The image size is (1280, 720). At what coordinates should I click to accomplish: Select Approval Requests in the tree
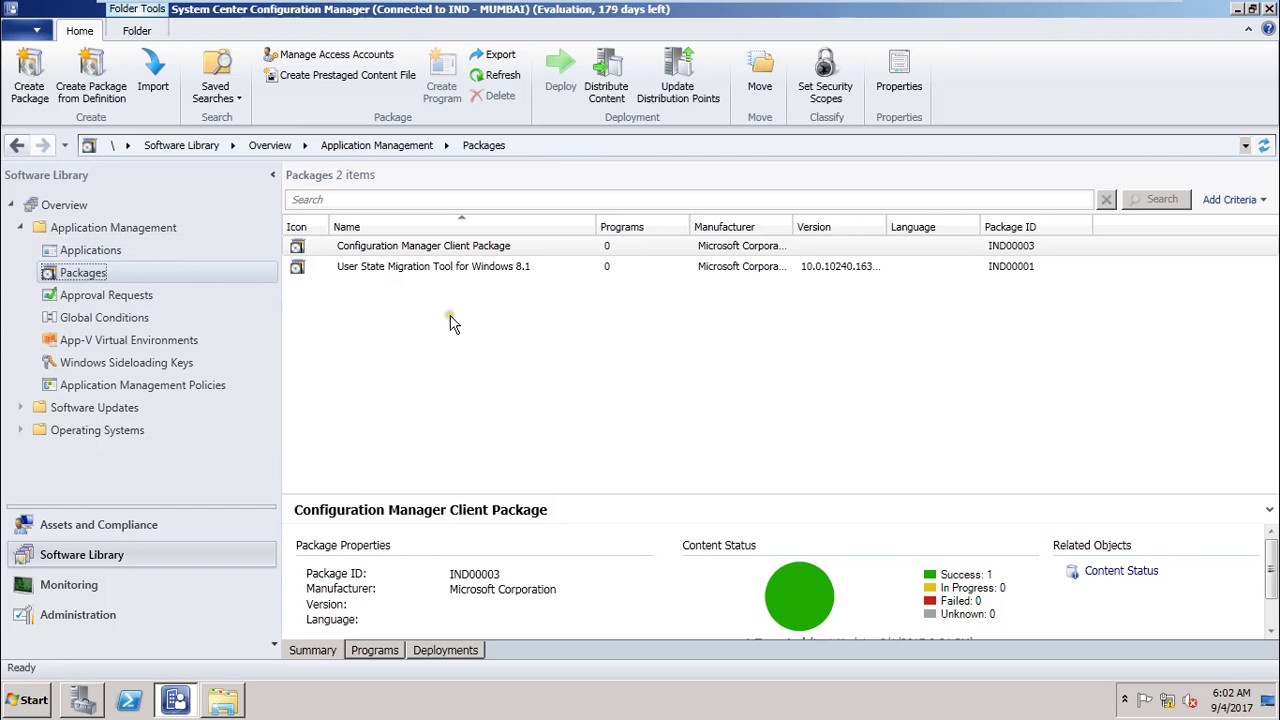pyautogui.click(x=106, y=295)
